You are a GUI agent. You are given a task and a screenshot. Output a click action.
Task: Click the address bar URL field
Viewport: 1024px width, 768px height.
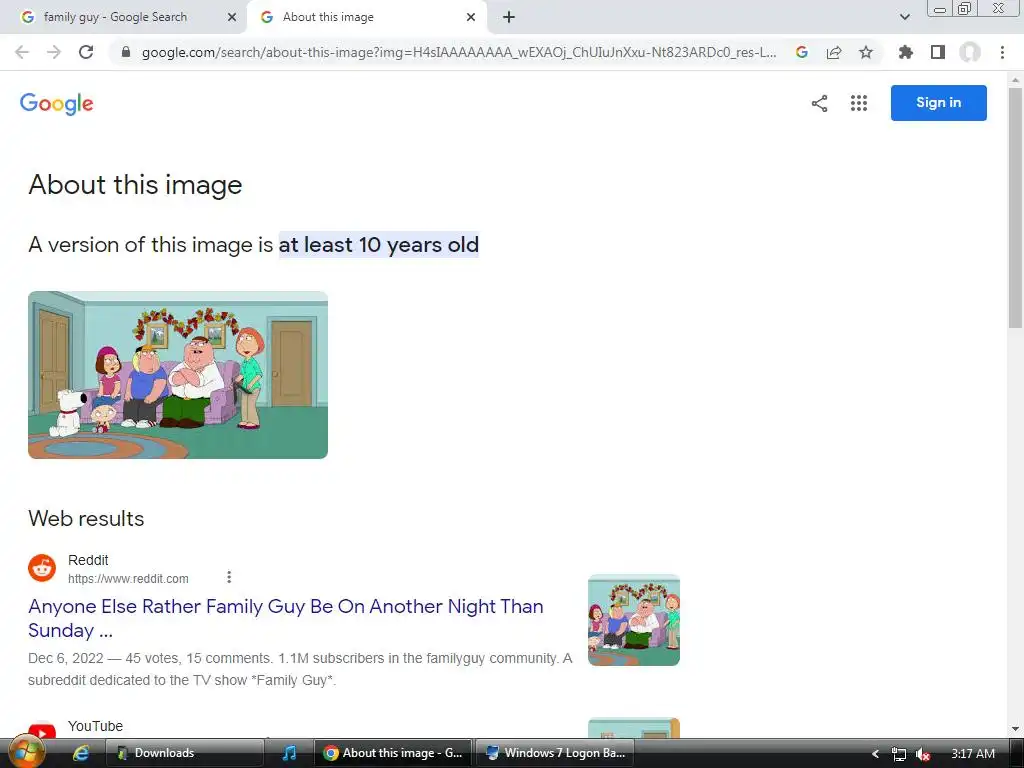coord(458,52)
